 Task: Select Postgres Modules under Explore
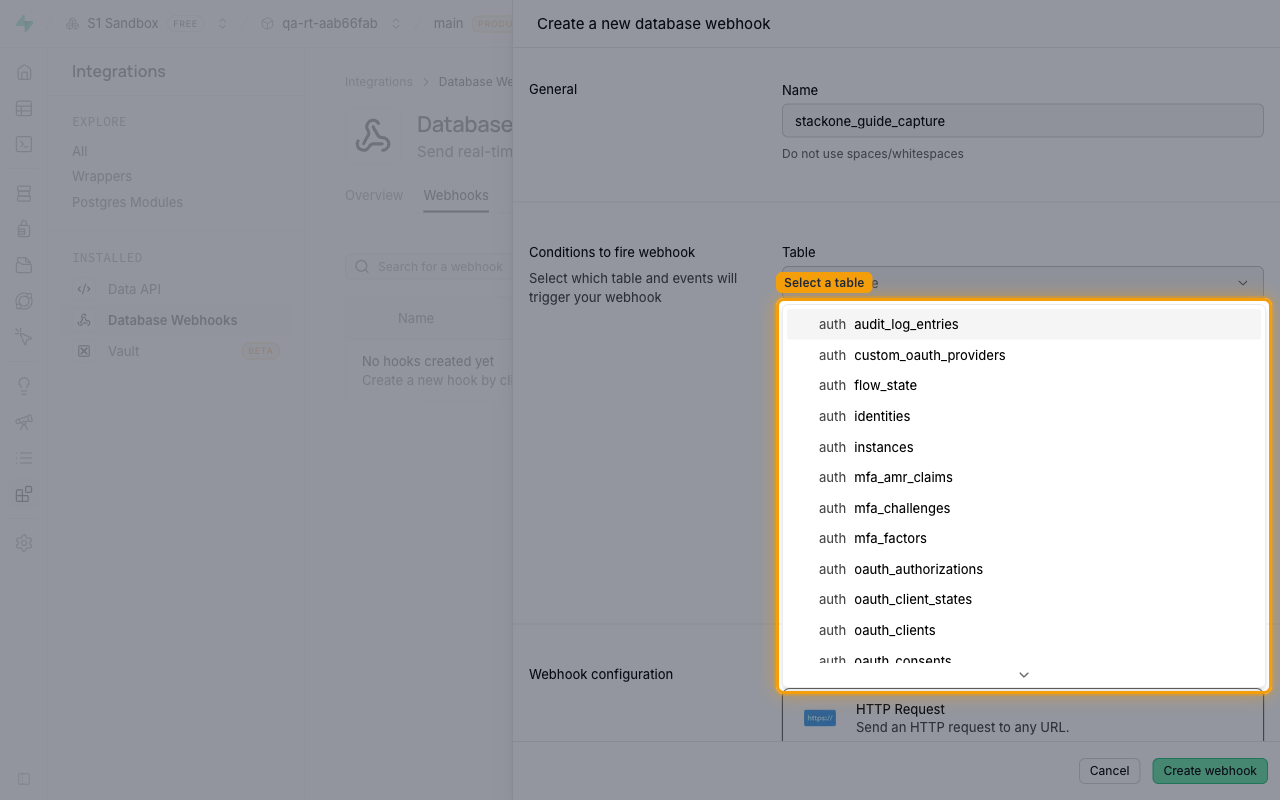click(127, 202)
